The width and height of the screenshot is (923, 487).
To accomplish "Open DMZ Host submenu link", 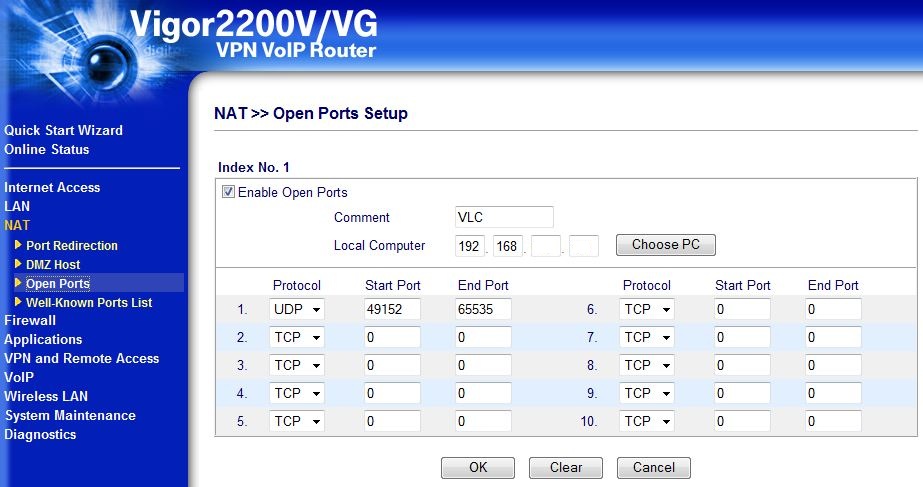I will 53,264.
